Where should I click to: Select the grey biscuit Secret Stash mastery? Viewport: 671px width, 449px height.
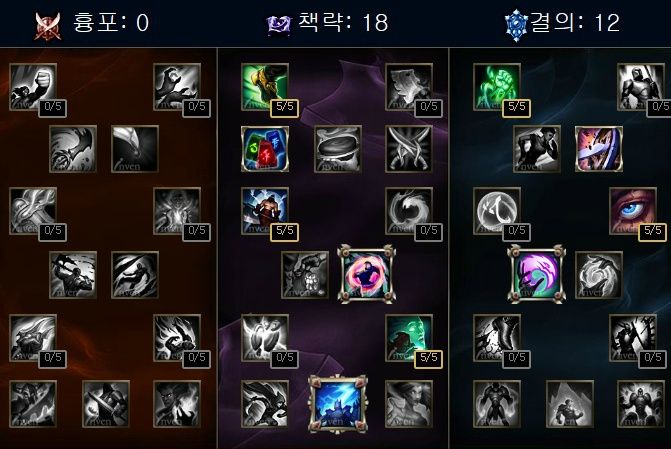[338, 149]
